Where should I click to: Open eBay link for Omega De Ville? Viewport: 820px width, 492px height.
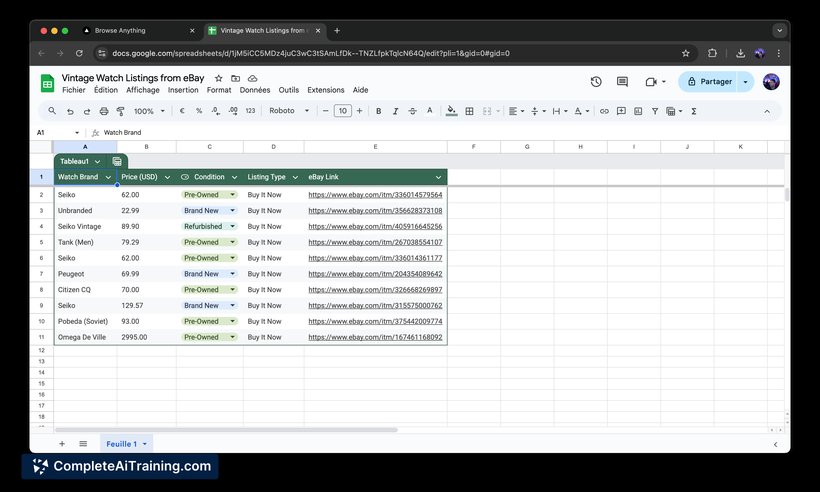coord(375,337)
